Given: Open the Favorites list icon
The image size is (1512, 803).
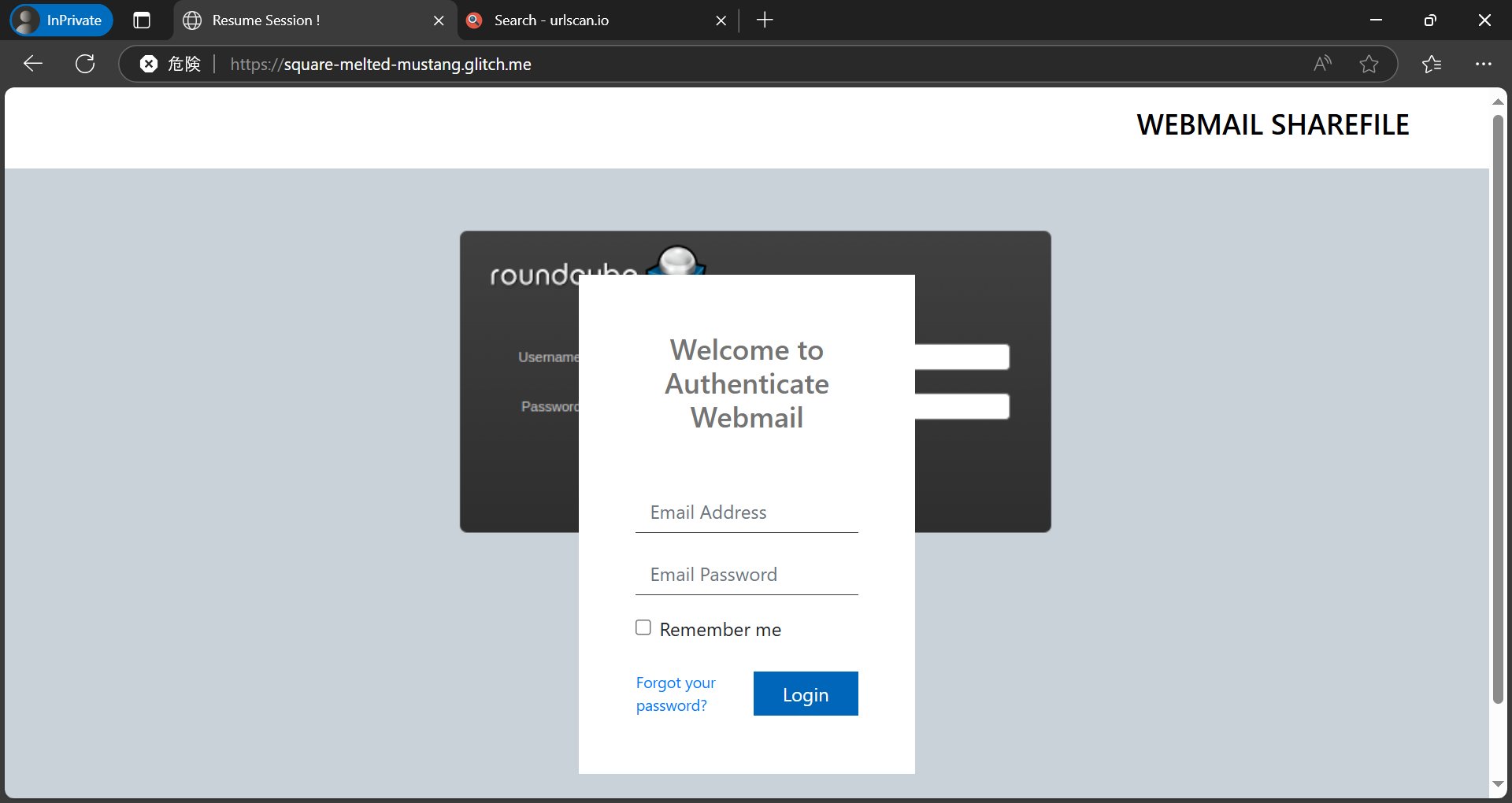Looking at the screenshot, I should click(x=1432, y=64).
